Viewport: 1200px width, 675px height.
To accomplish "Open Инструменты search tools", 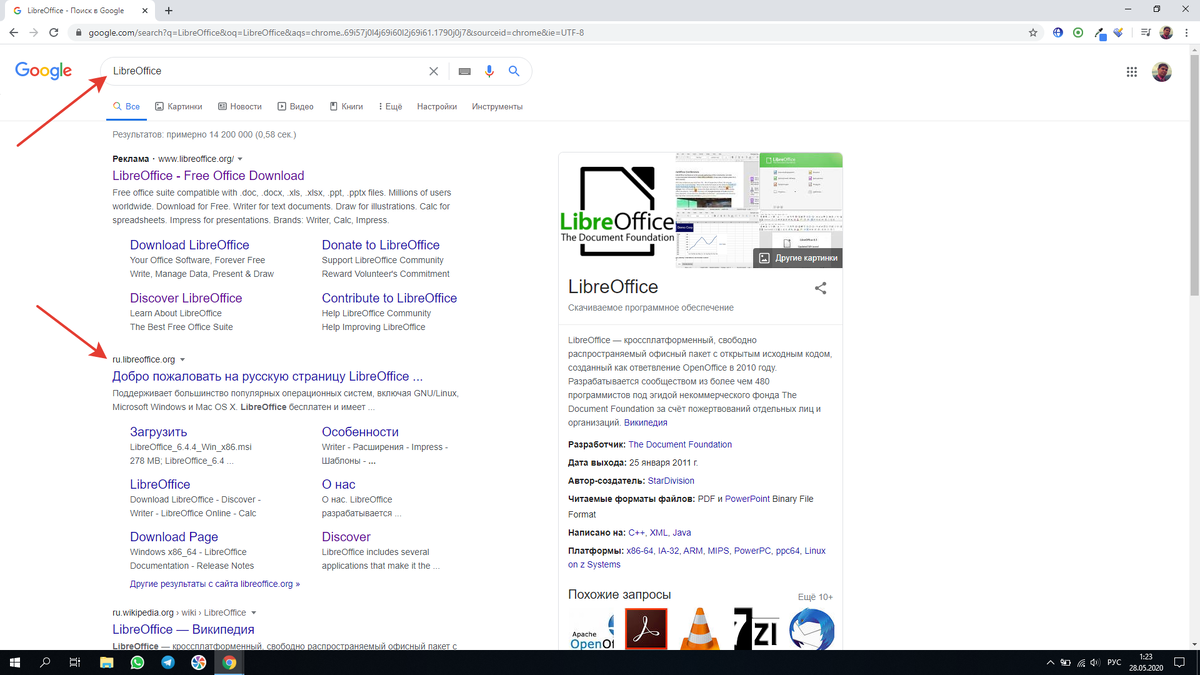I will click(x=497, y=106).
